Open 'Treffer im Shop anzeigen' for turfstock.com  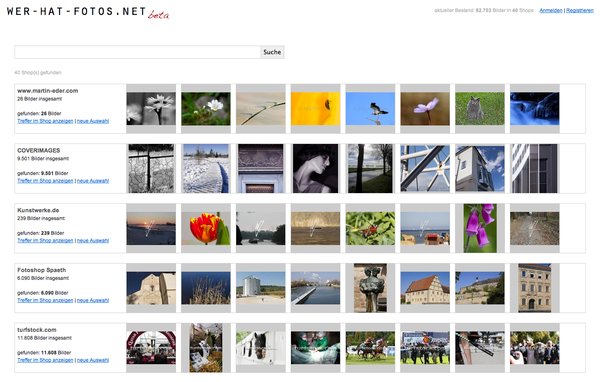pyautogui.click(x=45, y=360)
